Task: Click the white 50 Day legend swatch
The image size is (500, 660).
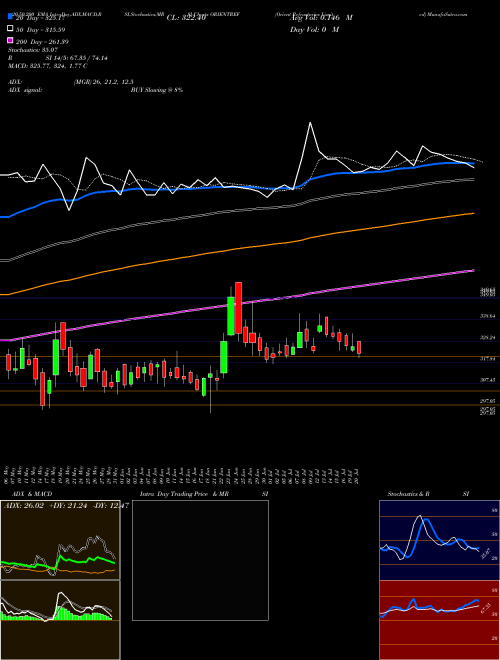Action: [10, 29]
